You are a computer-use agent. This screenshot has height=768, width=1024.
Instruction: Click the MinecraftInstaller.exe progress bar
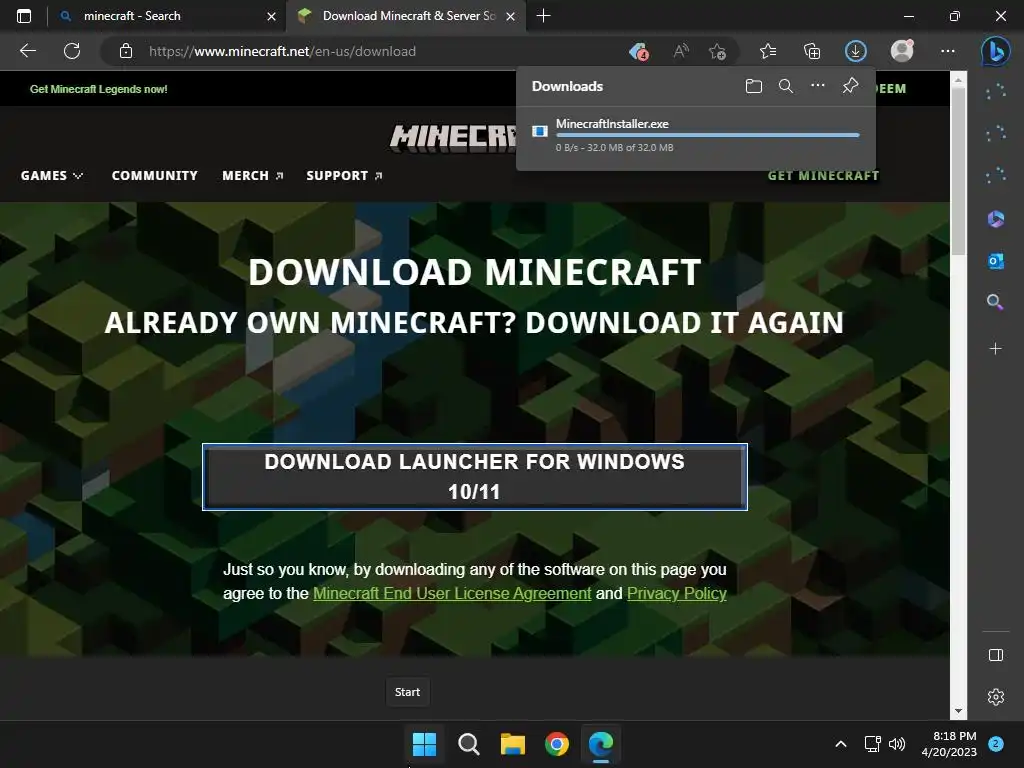pyautogui.click(x=707, y=135)
